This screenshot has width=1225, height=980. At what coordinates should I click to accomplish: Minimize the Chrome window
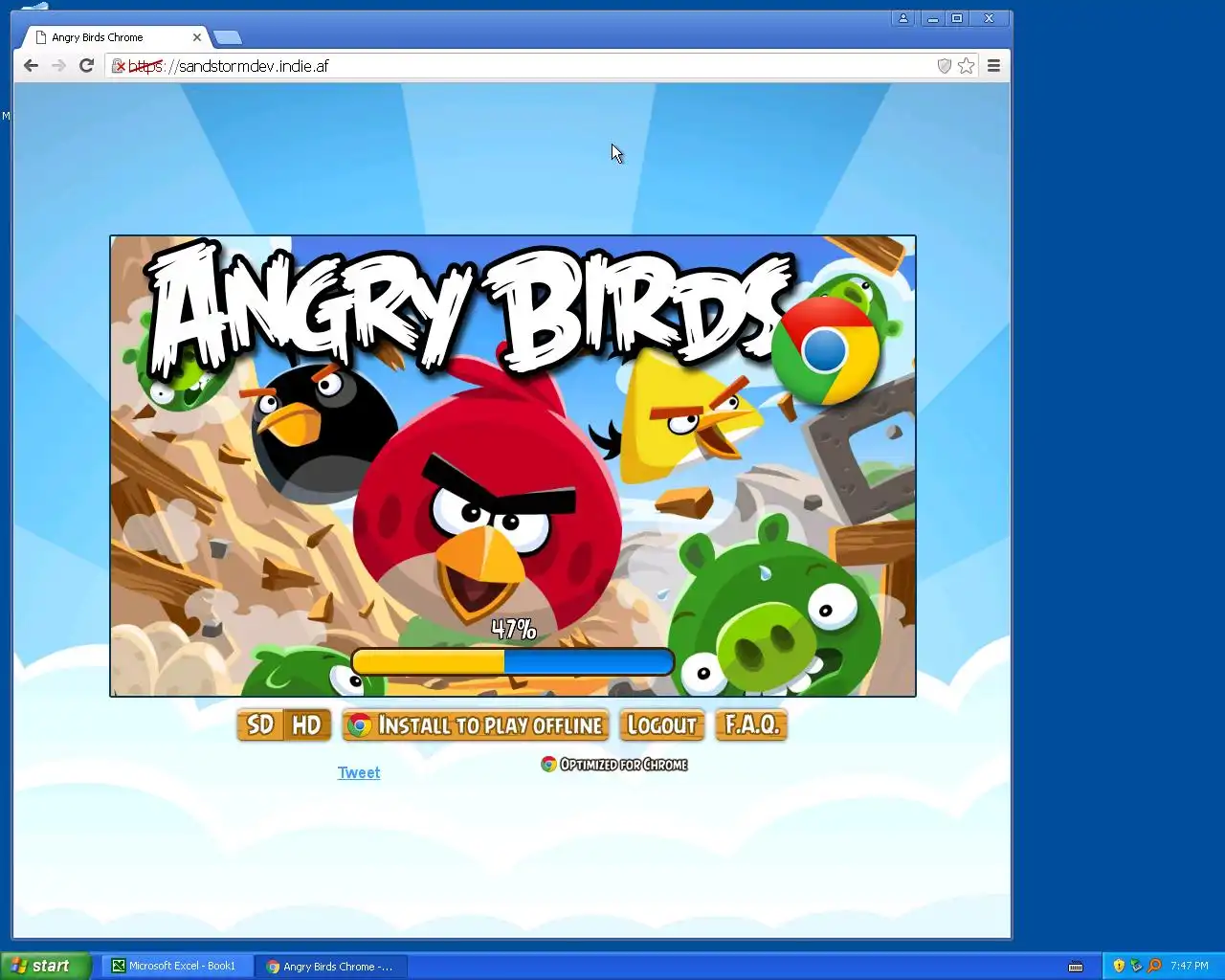click(932, 18)
